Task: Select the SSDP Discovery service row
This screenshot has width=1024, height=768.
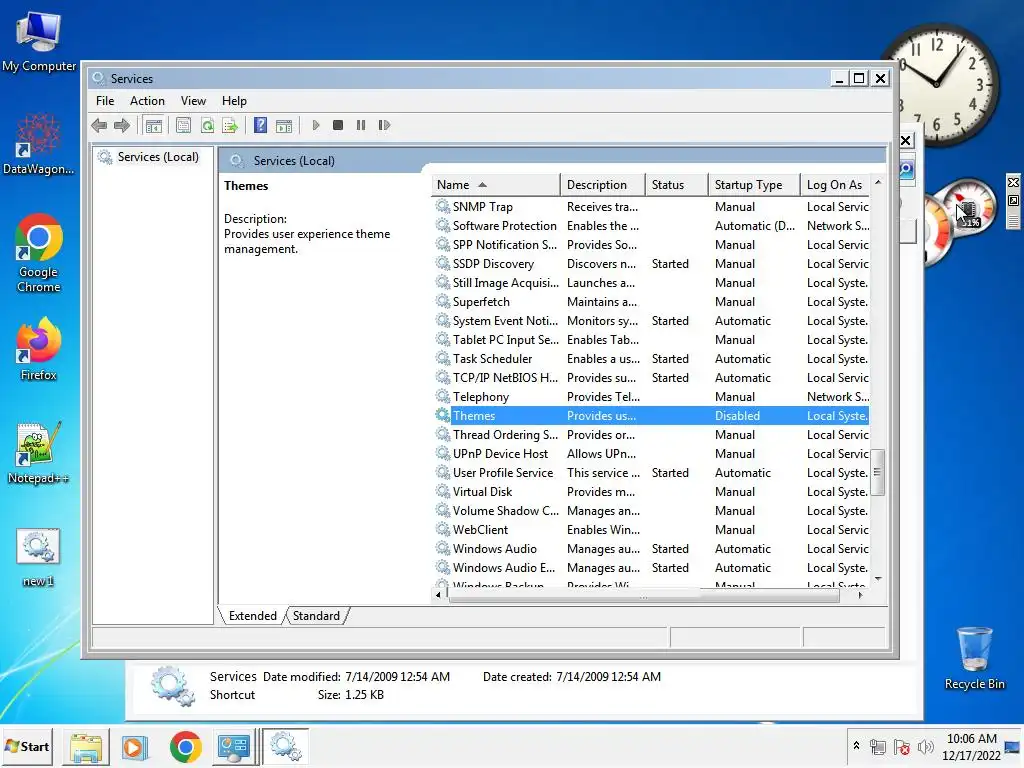Action: (651, 264)
